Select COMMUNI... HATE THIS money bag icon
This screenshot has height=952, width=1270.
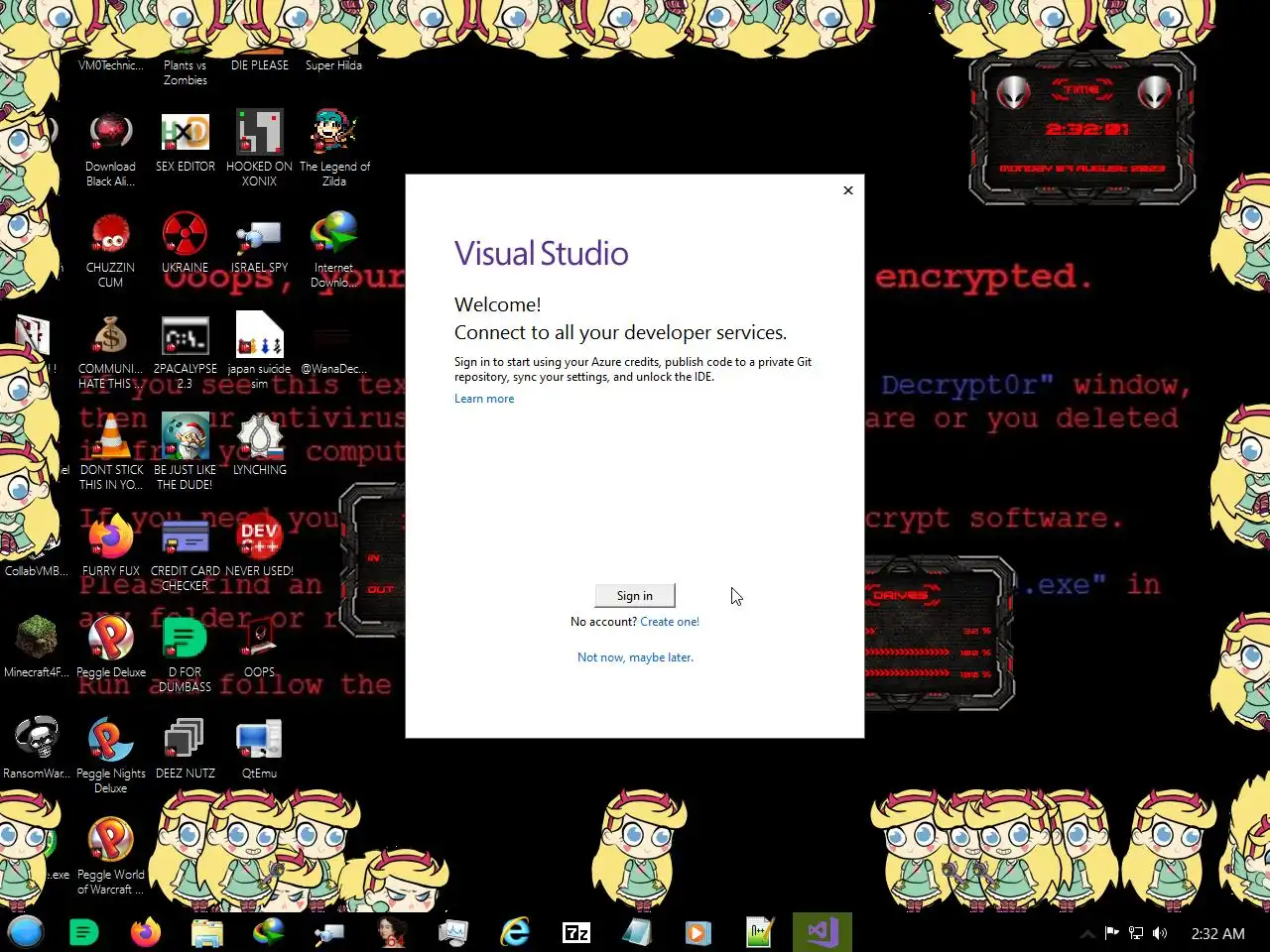coord(110,351)
